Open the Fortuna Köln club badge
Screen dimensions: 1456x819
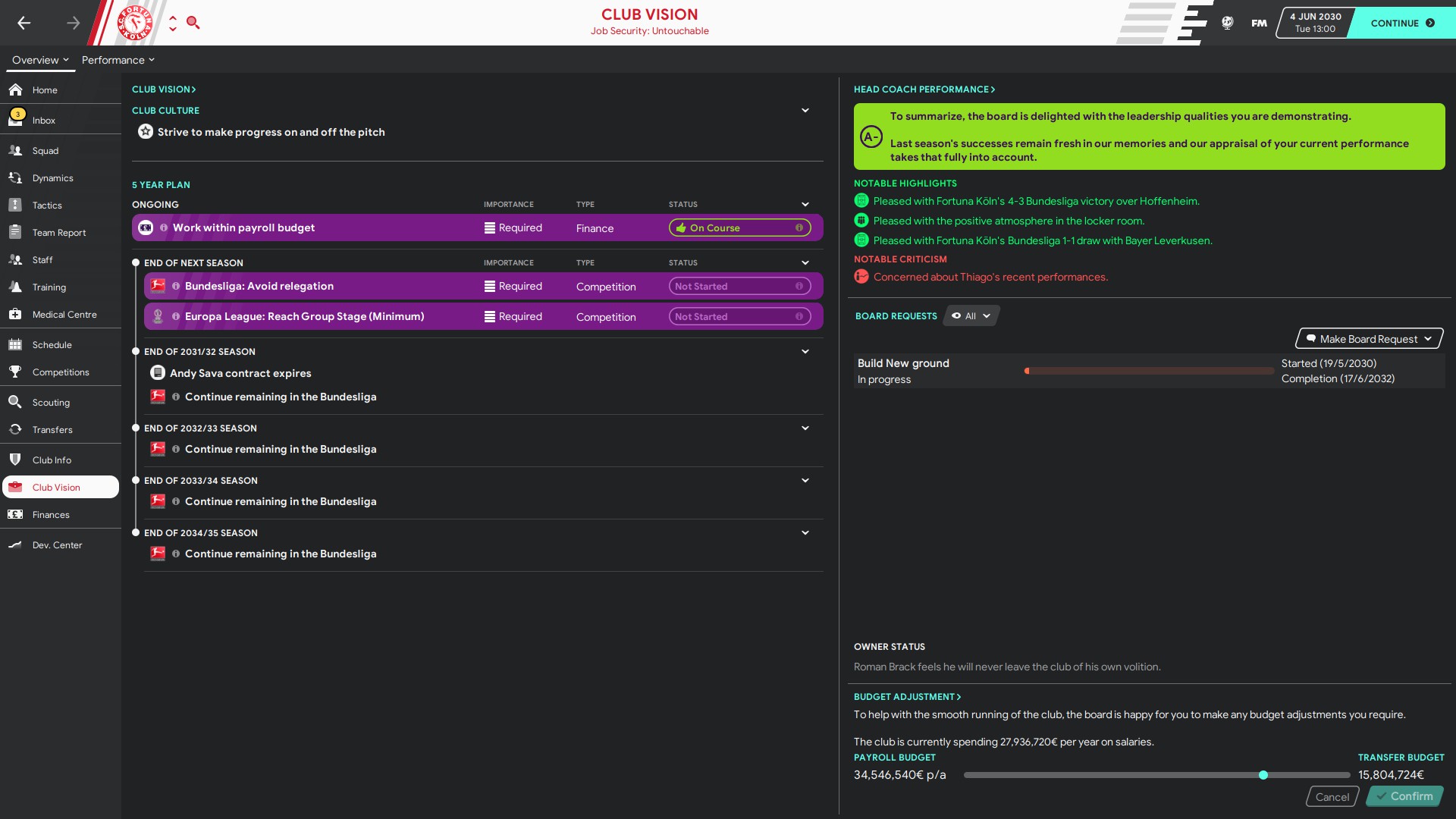click(135, 23)
